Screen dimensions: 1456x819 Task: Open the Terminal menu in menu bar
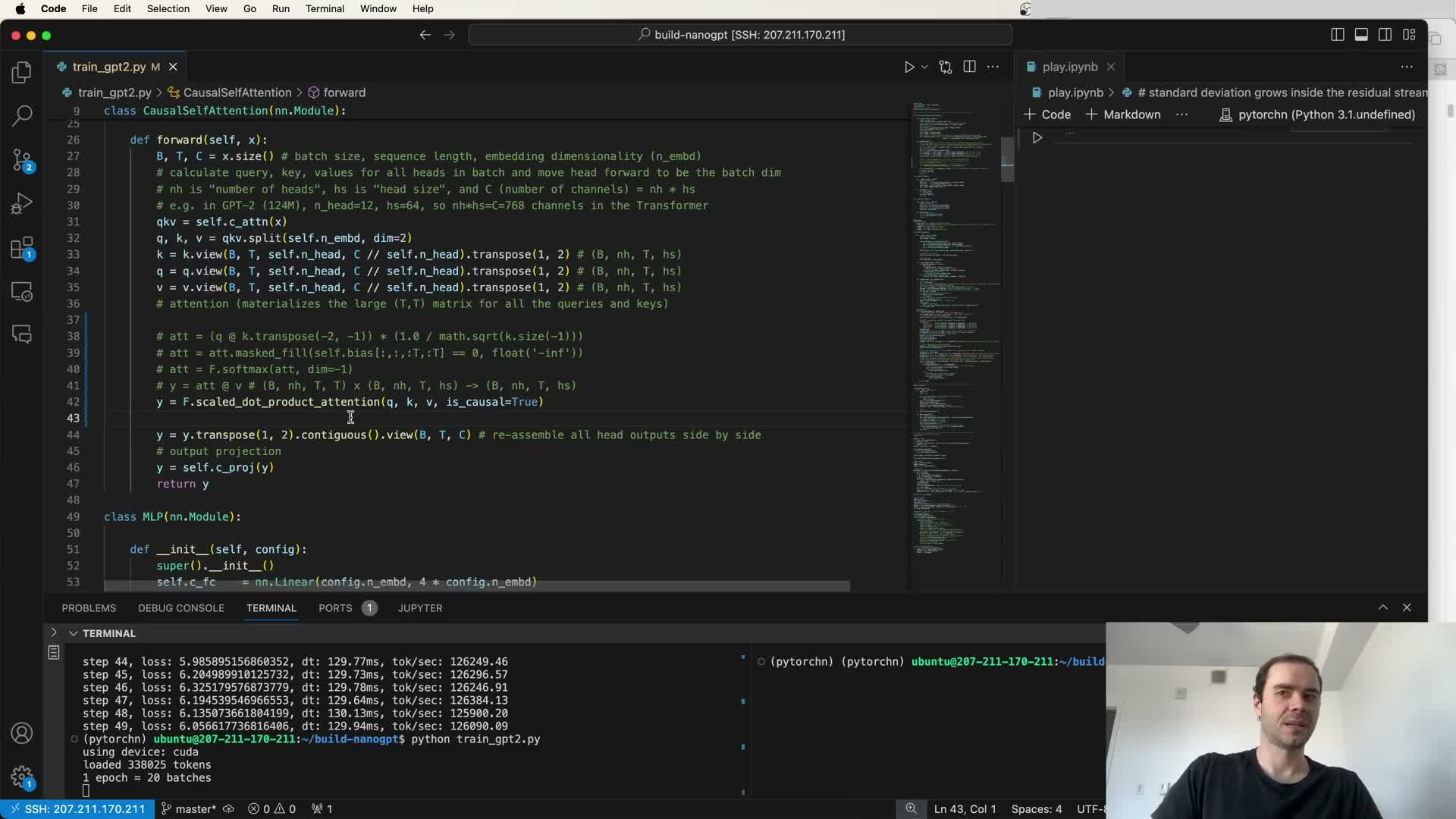325,8
